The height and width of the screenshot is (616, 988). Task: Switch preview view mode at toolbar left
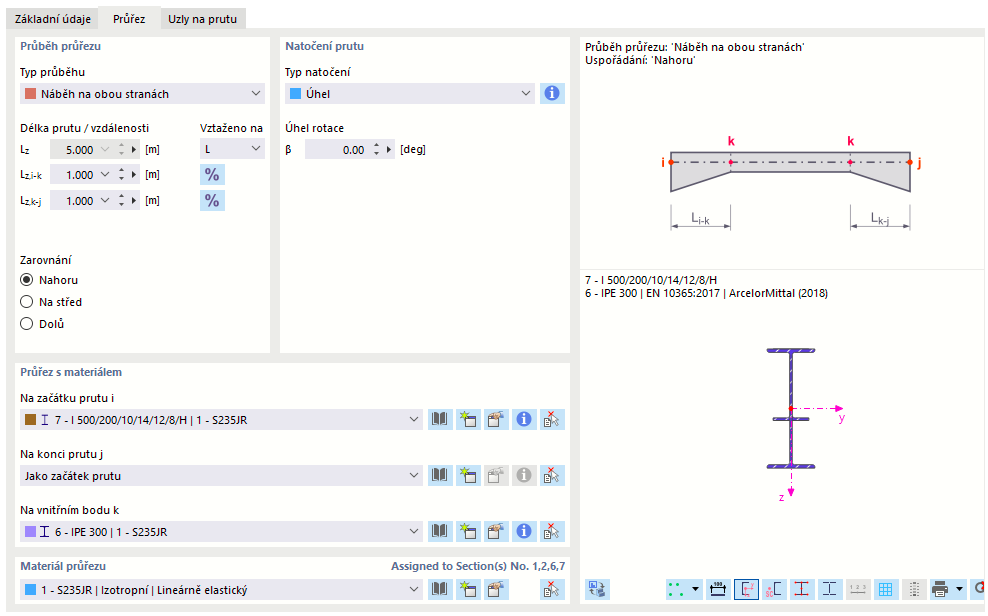tap(597, 590)
